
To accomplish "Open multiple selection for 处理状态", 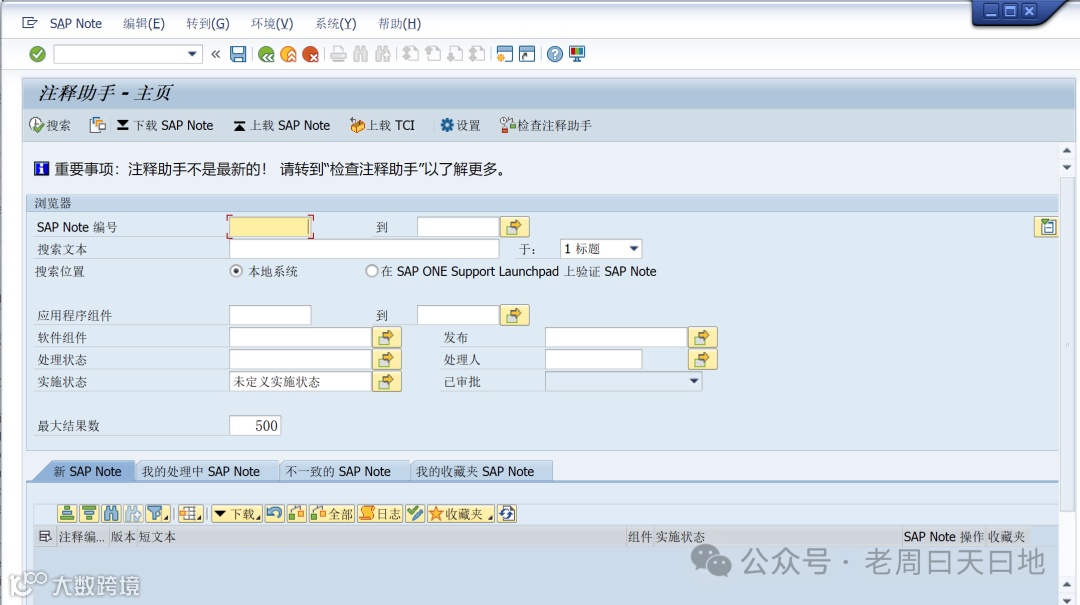I will [386, 359].
